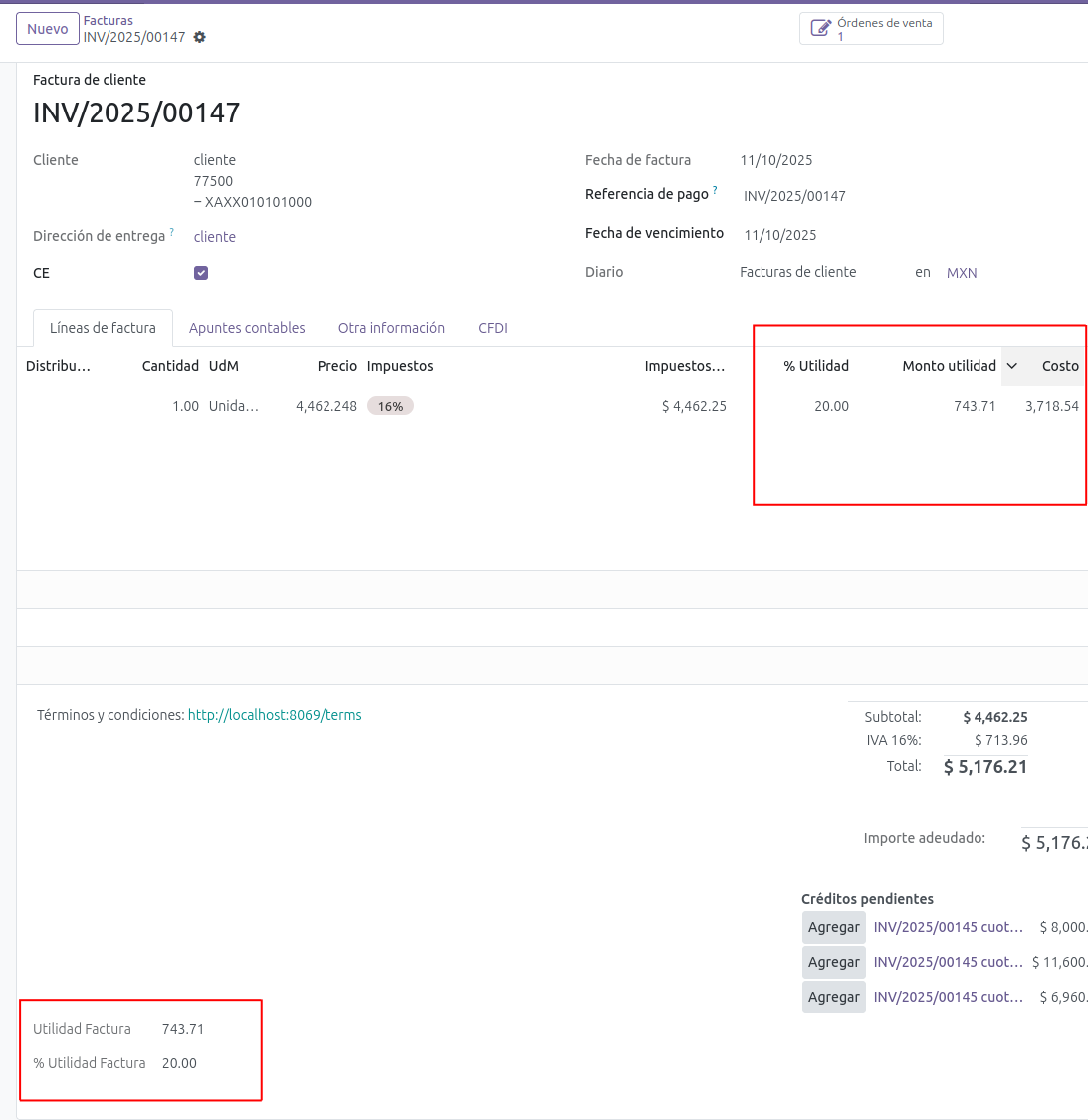
Task: Click the Fecha de factura date field
Action: [776, 160]
